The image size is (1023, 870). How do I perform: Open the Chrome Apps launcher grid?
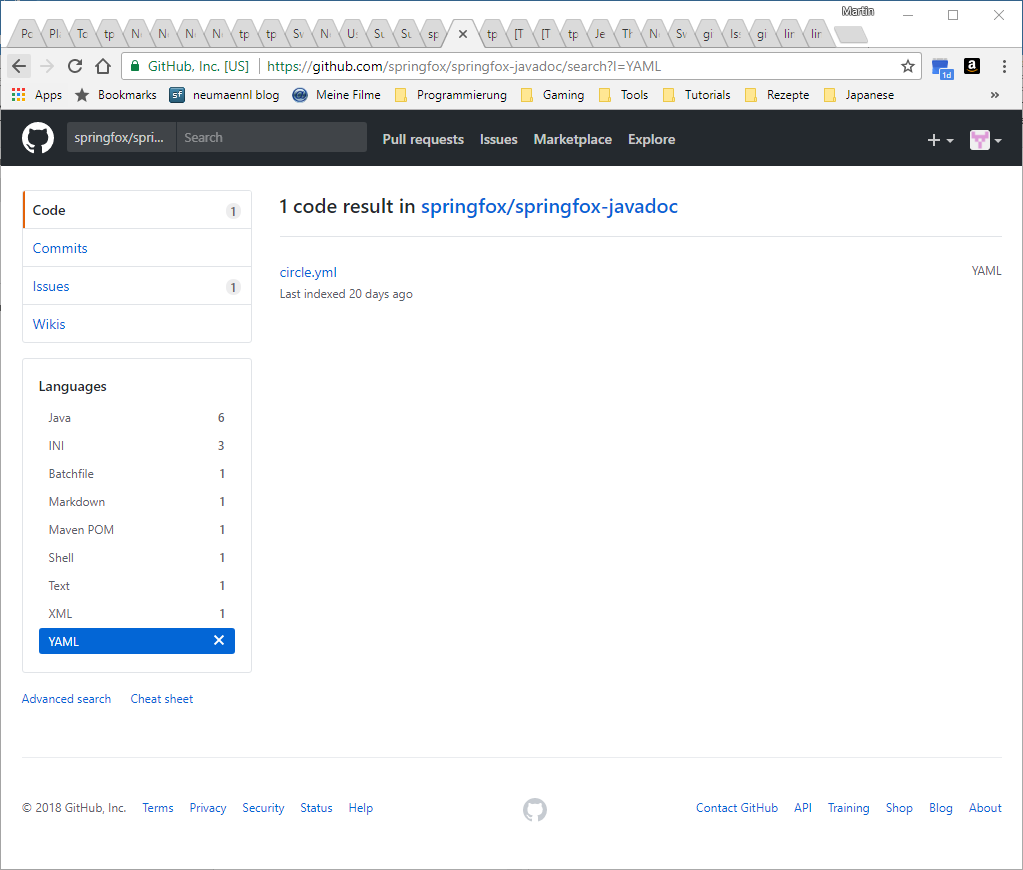(x=17, y=94)
